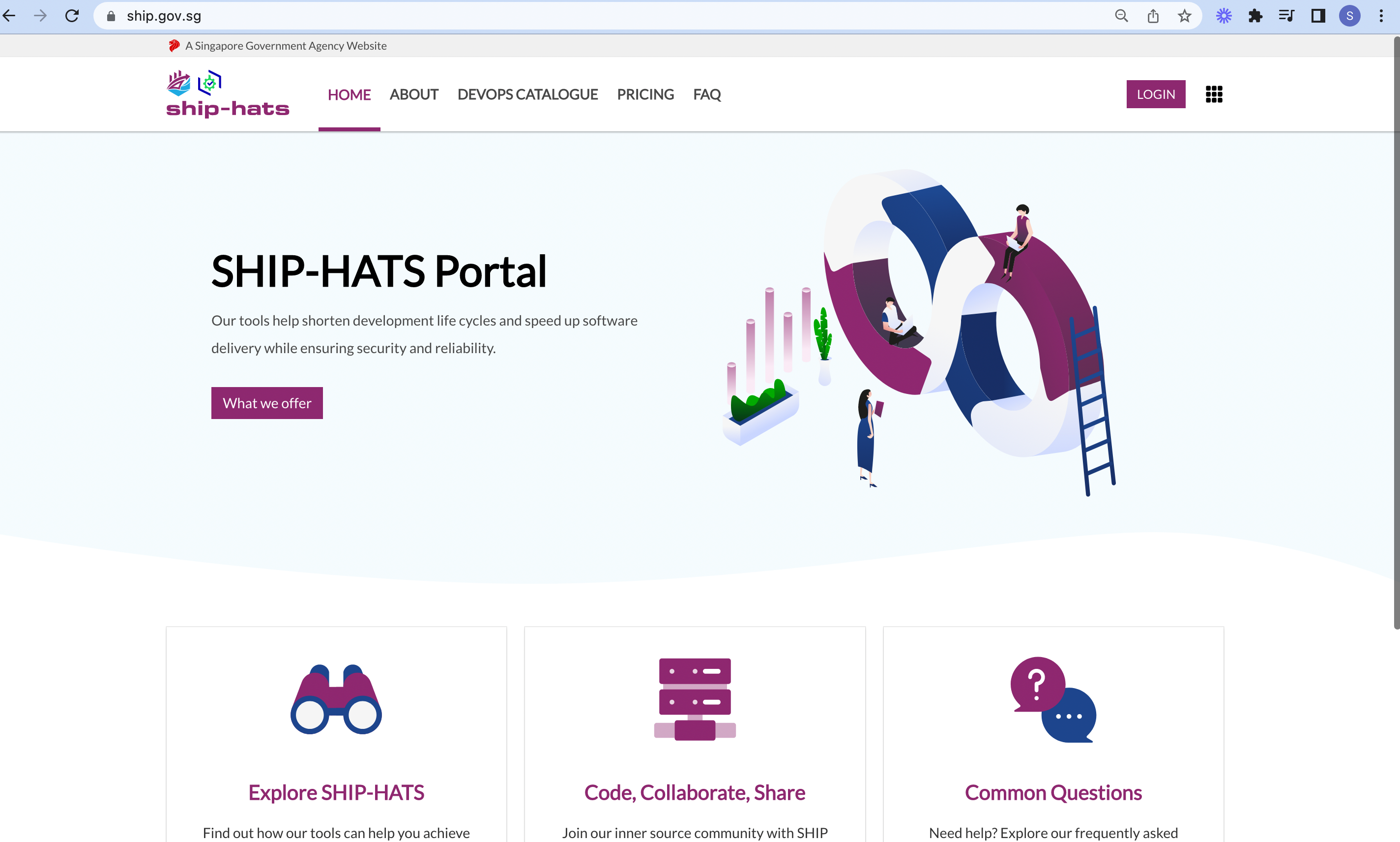Open browser extensions puzzle icon
The image size is (1400, 842).
1255,16
